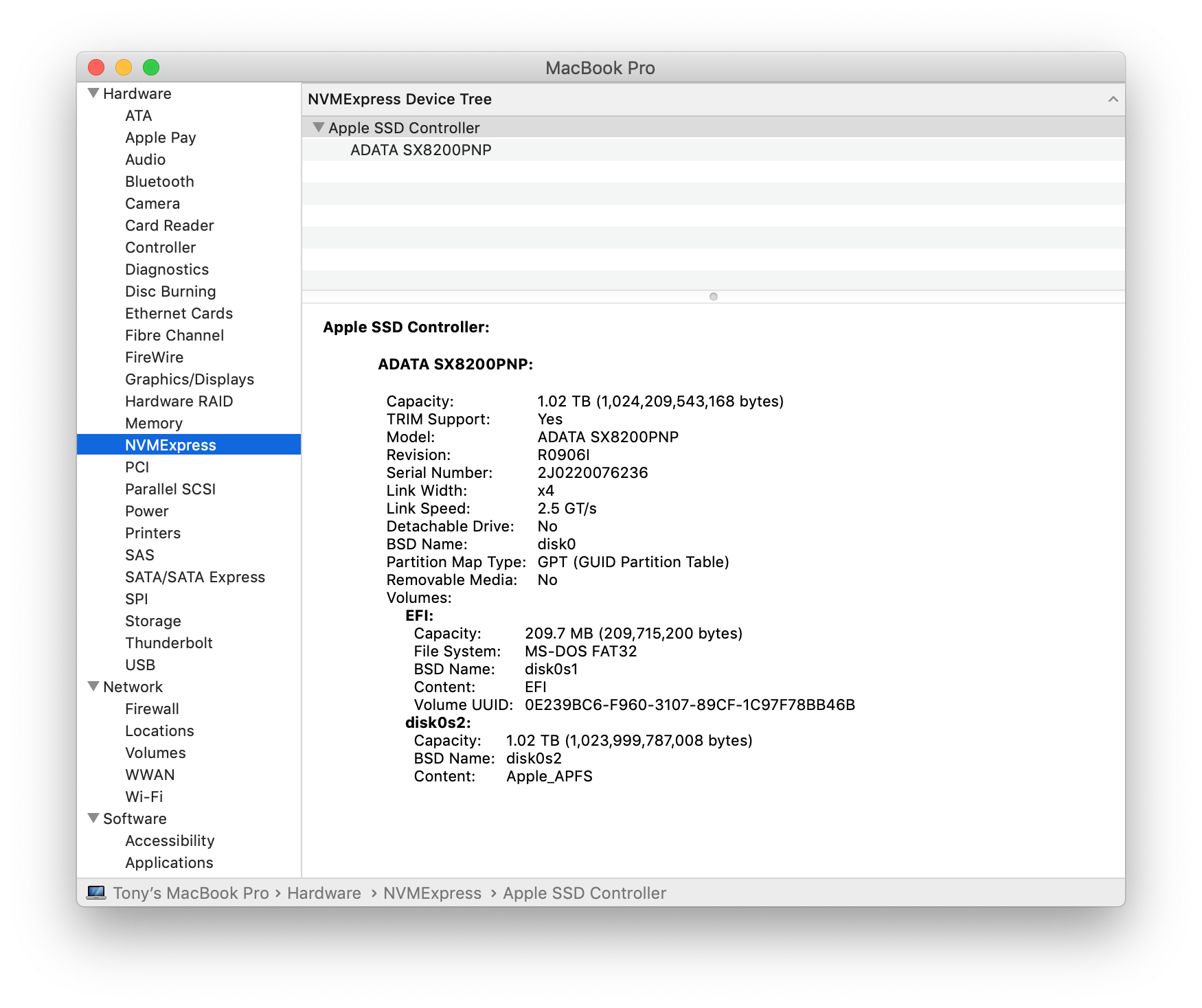Image resolution: width=1202 pixels, height=1008 pixels.
Task: Grab the split pane divider handle
Action: (714, 297)
